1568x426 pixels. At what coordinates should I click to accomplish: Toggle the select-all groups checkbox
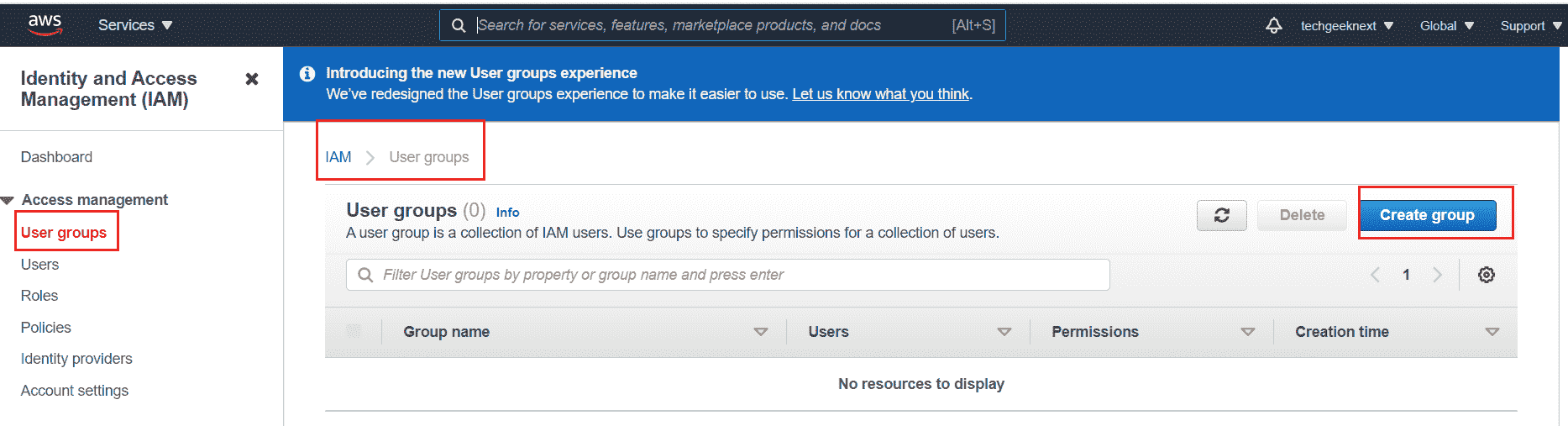354,331
